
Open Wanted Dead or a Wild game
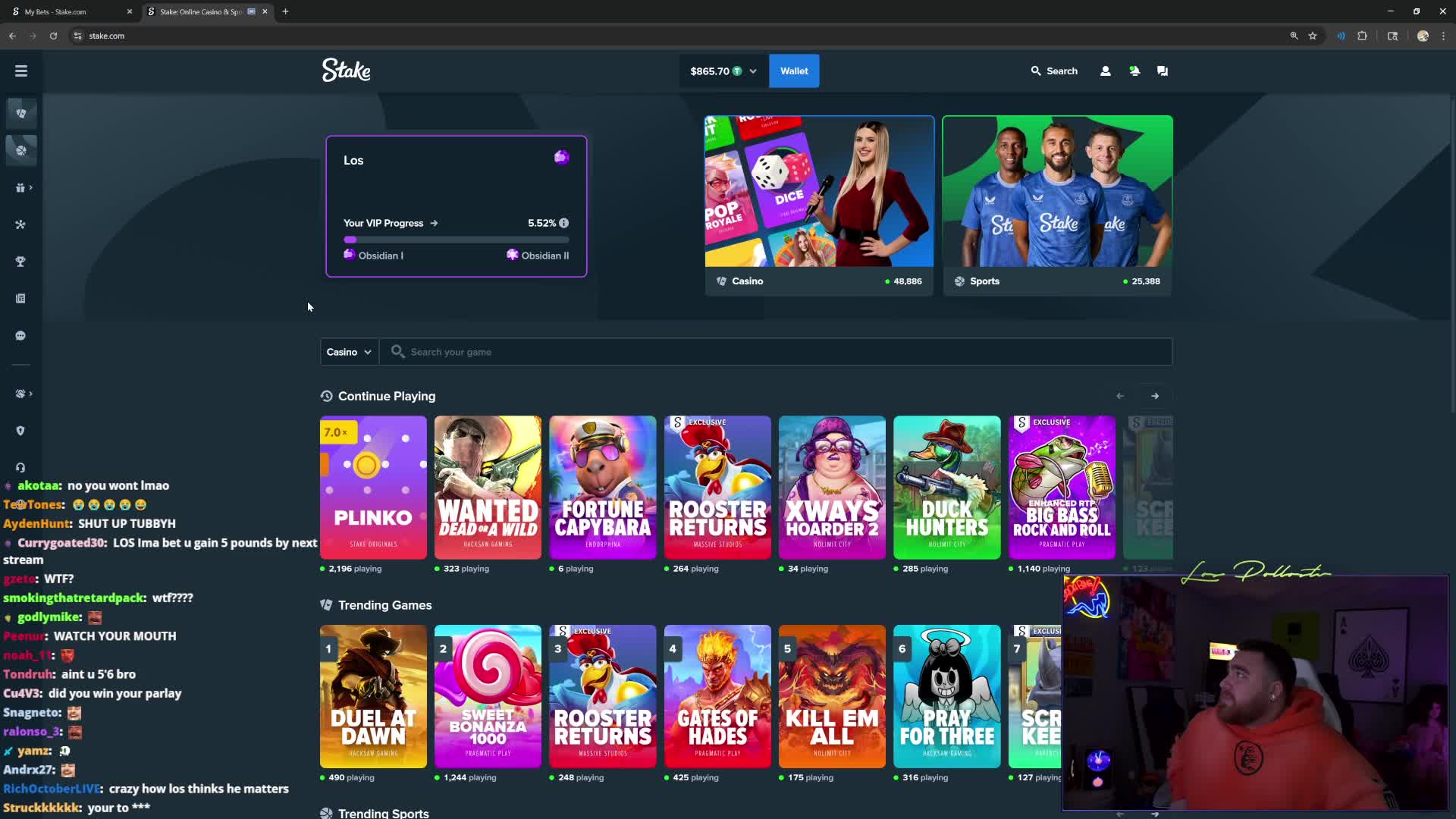tap(488, 487)
